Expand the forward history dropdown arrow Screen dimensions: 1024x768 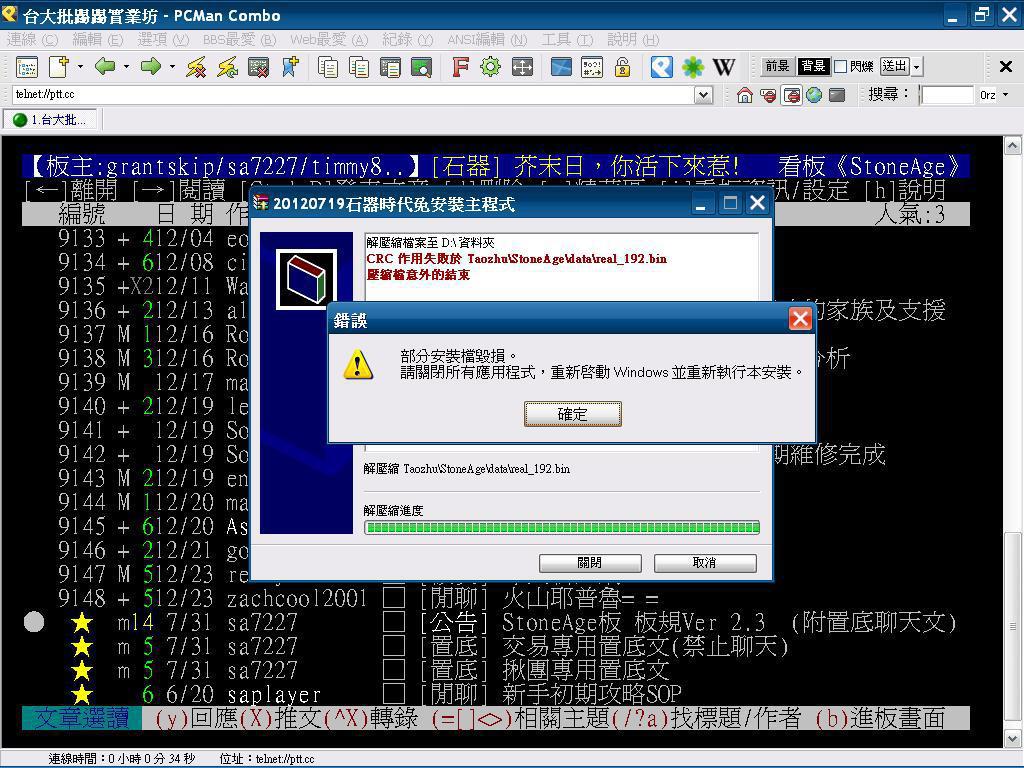click(x=172, y=67)
